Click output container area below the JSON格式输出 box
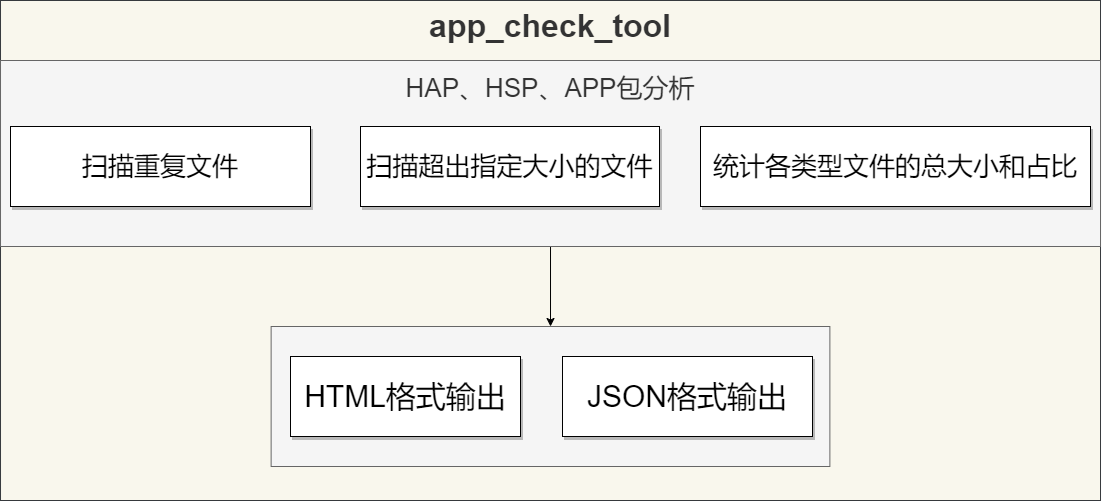 coord(687,451)
